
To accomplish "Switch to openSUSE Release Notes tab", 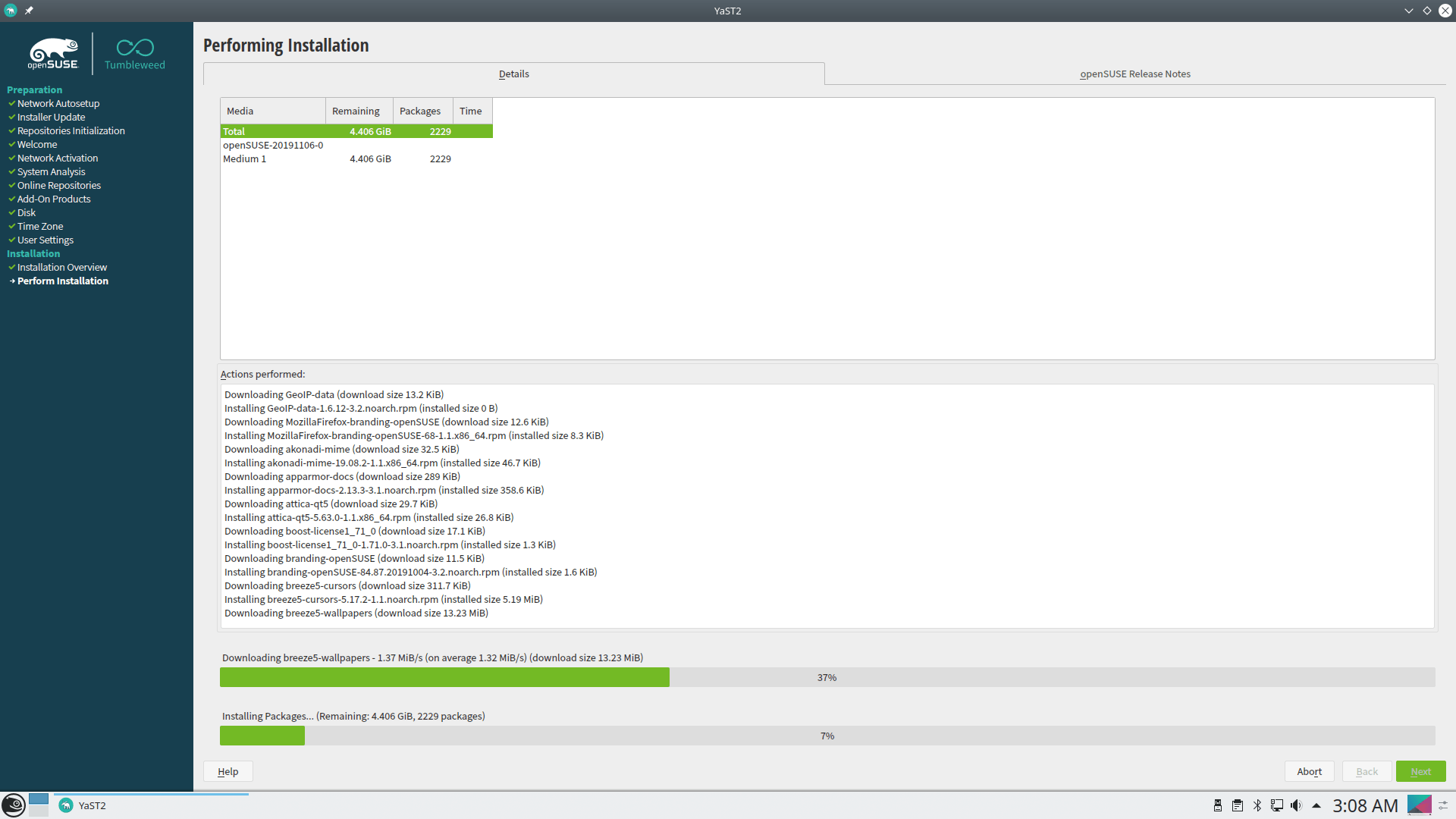I will click(x=1134, y=74).
